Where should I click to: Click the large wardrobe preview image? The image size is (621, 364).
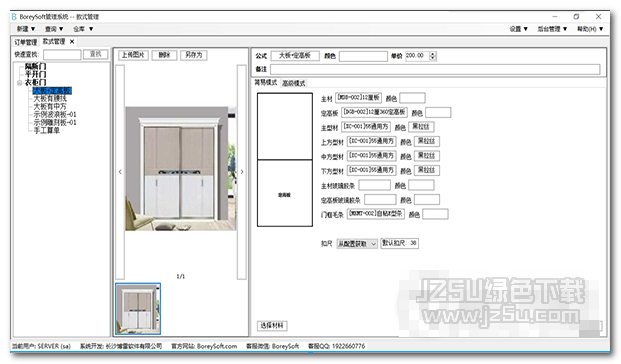[181, 168]
